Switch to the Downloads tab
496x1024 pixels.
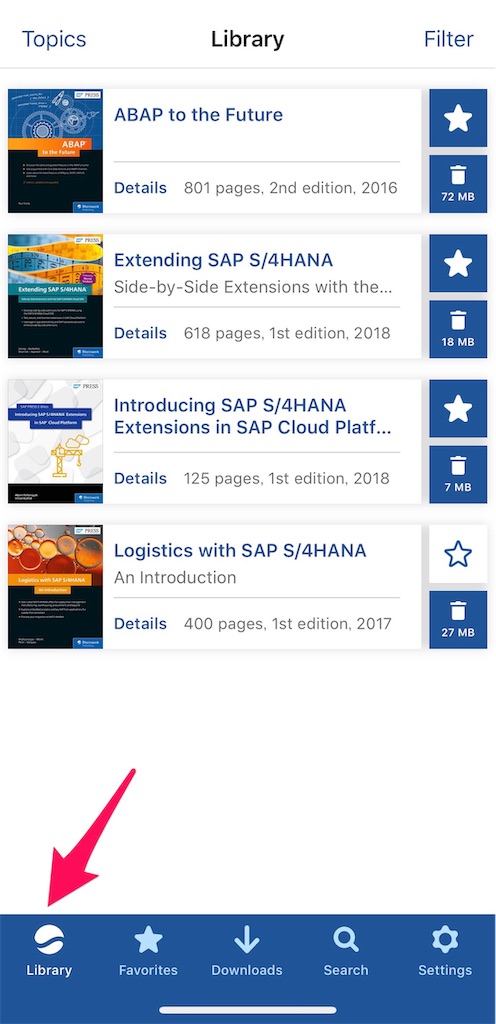247,951
